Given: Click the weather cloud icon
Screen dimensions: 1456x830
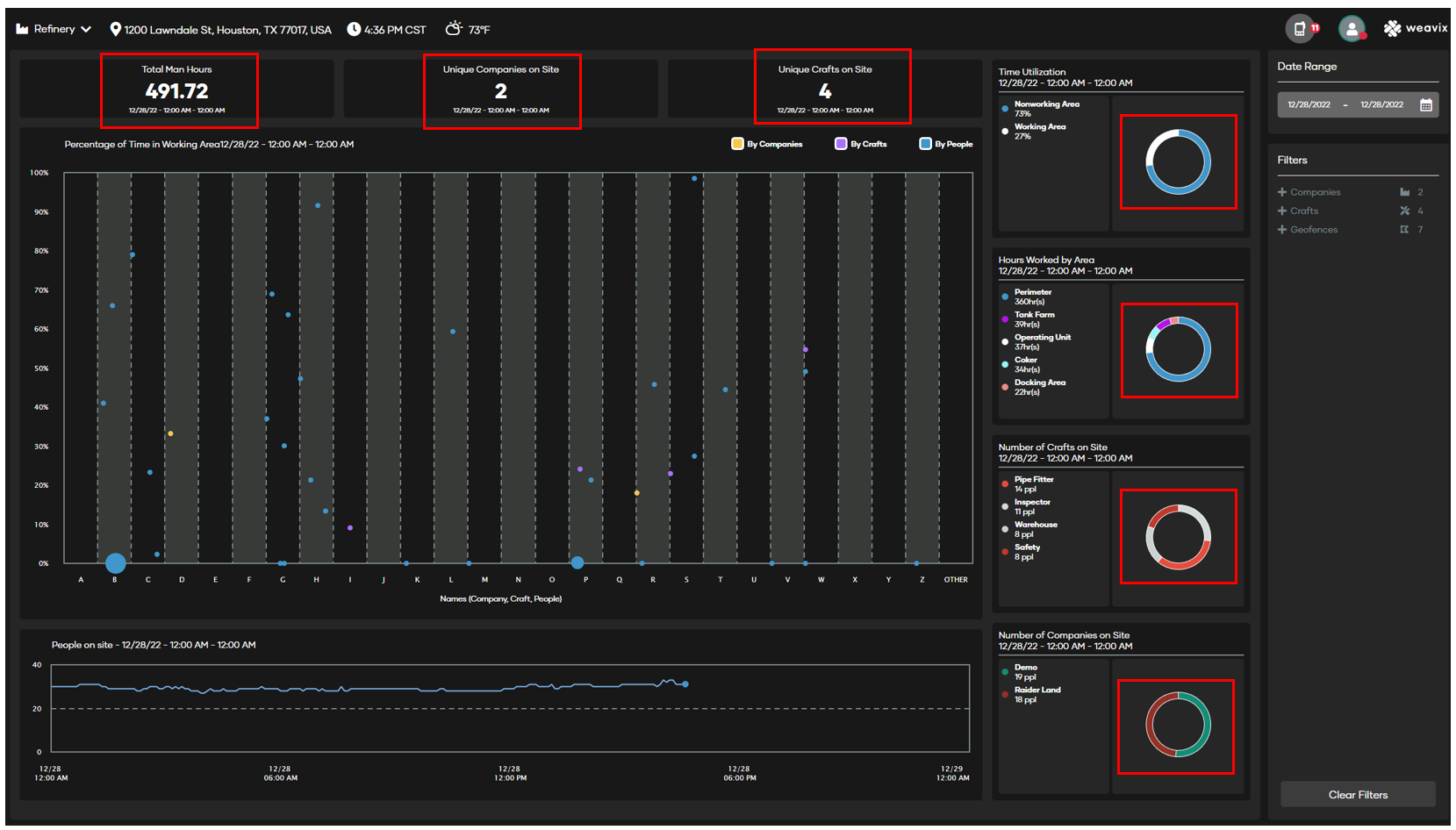Looking at the screenshot, I should click(454, 29).
